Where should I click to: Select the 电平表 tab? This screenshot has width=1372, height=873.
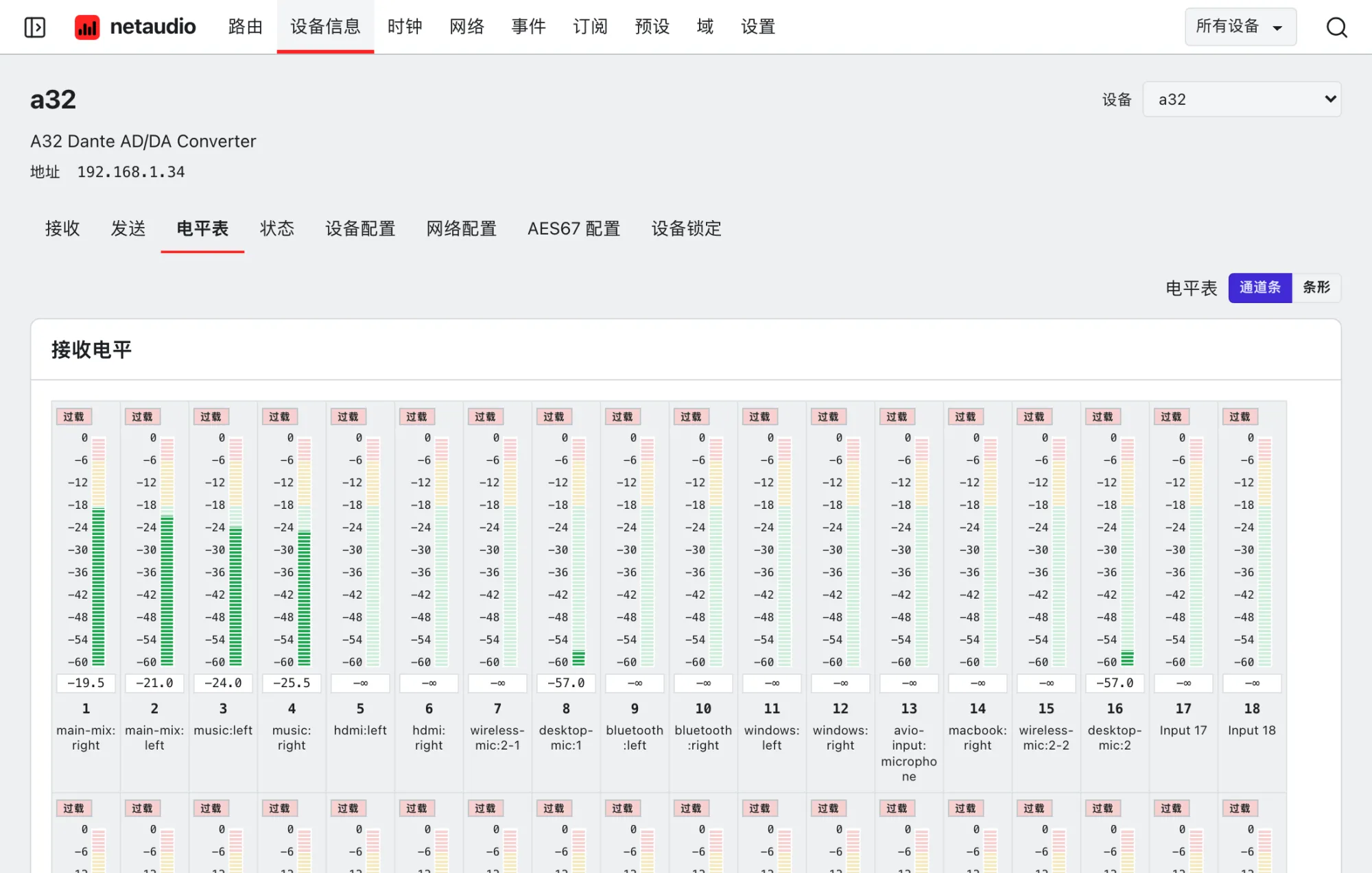click(x=202, y=228)
